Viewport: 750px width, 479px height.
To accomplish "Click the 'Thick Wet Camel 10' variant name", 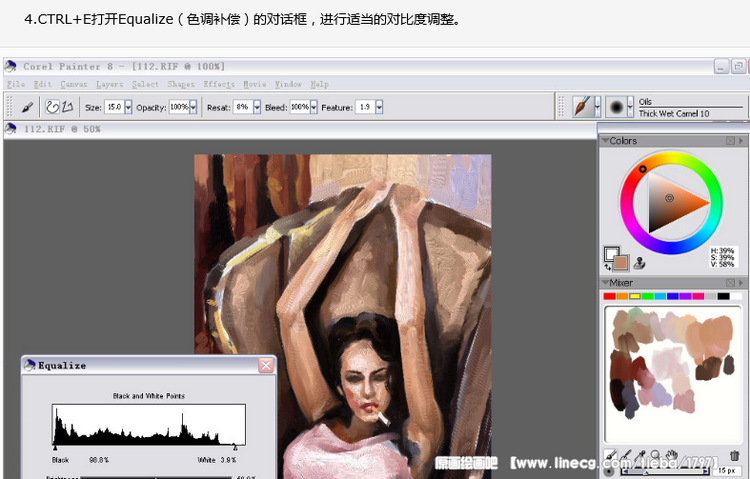I will (x=674, y=113).
